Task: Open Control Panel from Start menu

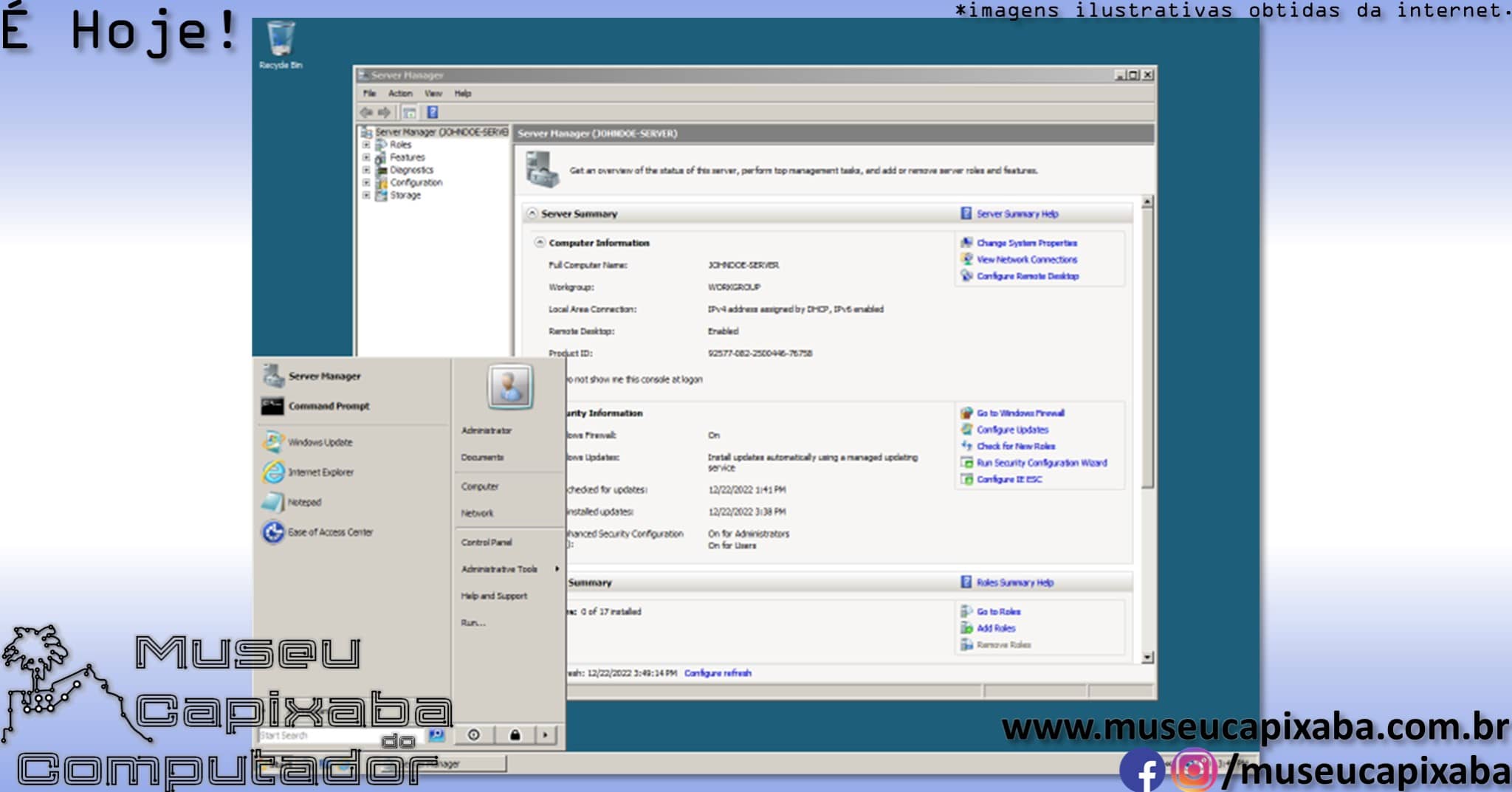Action: click(487, 542)
